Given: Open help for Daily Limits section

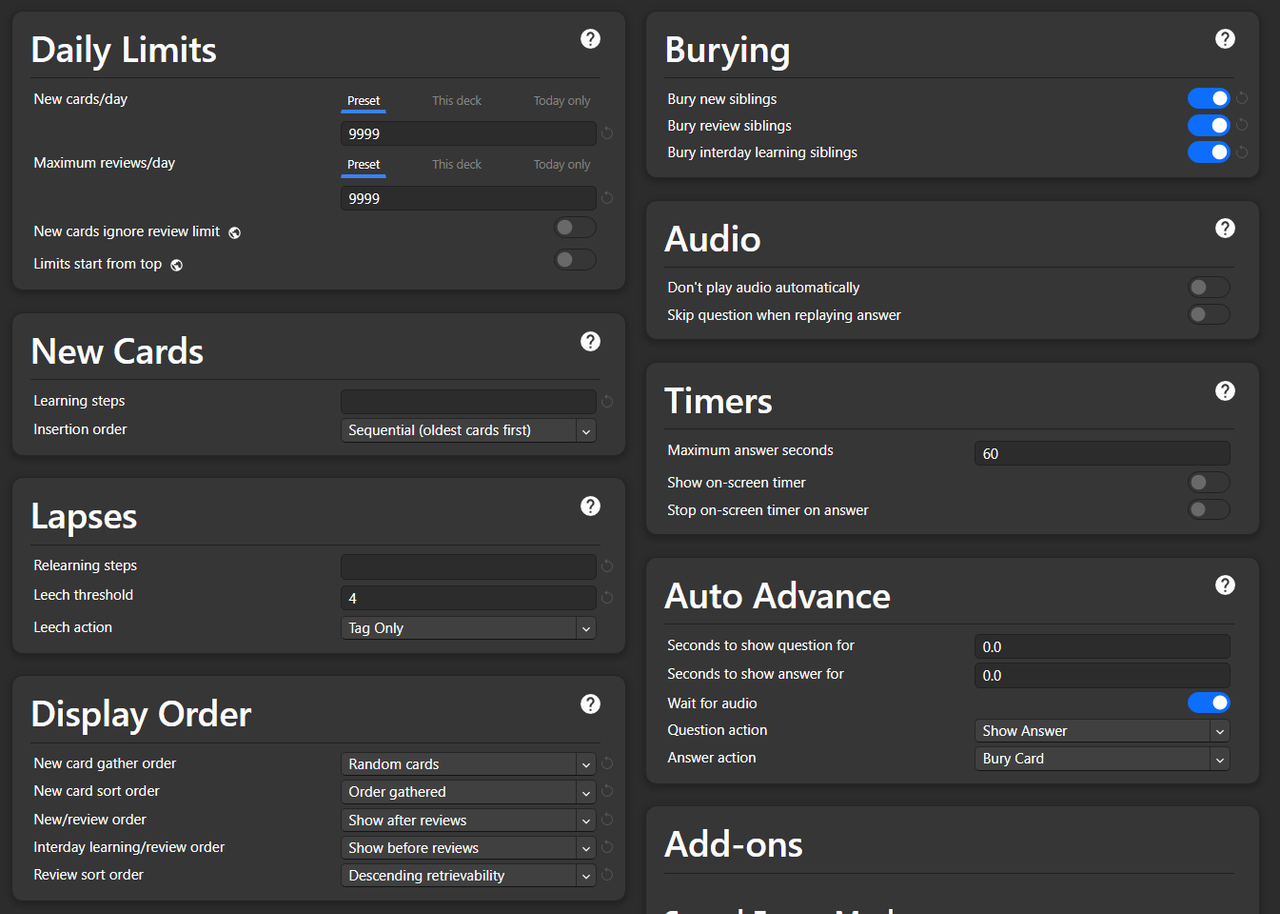Looking at the screenshot, I should 590,39.
